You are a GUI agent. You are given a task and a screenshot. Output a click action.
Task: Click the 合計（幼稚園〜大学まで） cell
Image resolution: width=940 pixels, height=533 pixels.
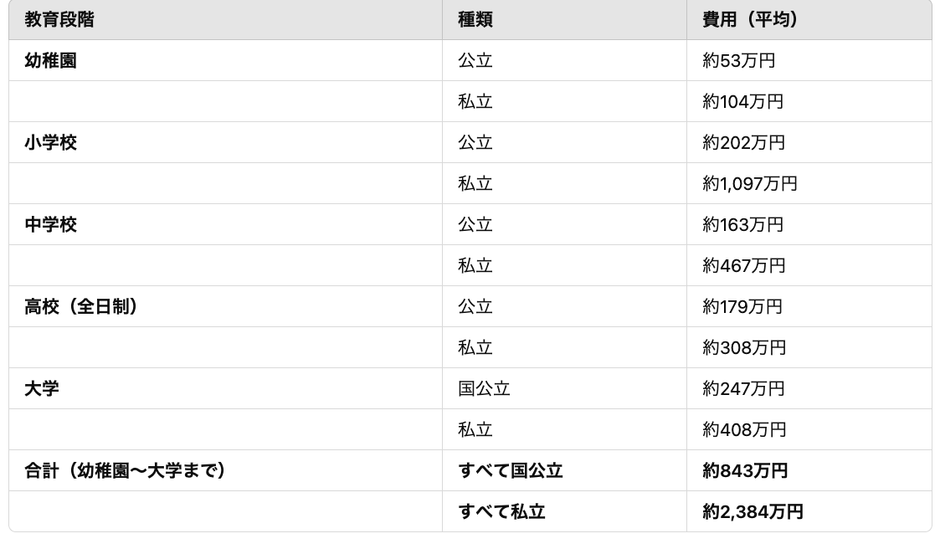[125, 471]
